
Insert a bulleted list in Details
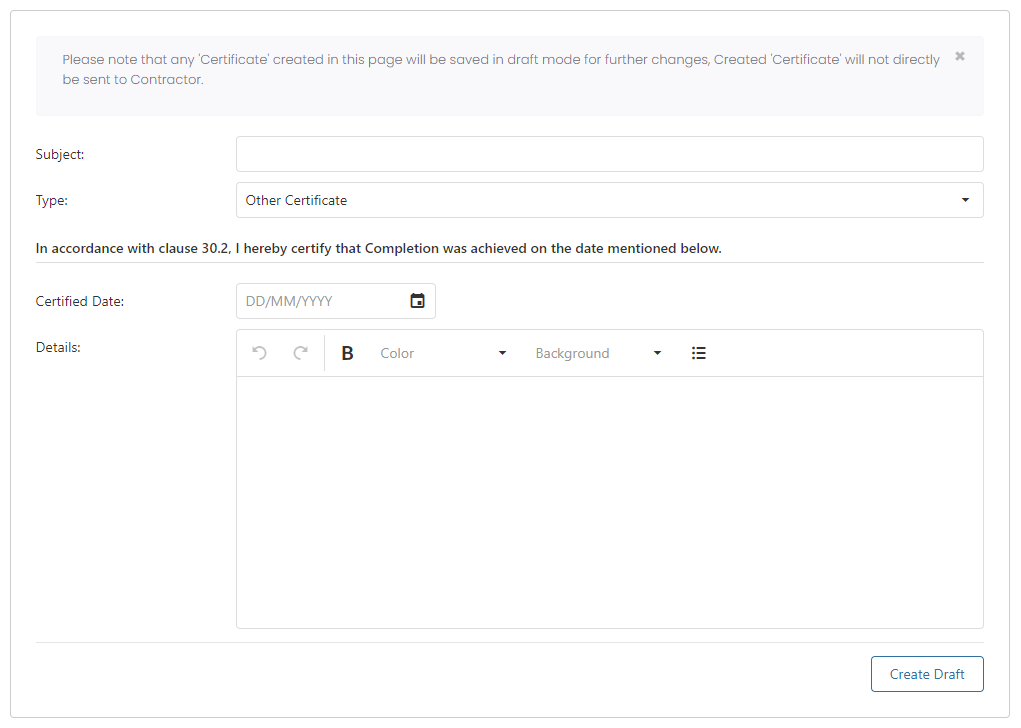click(699, 353)
